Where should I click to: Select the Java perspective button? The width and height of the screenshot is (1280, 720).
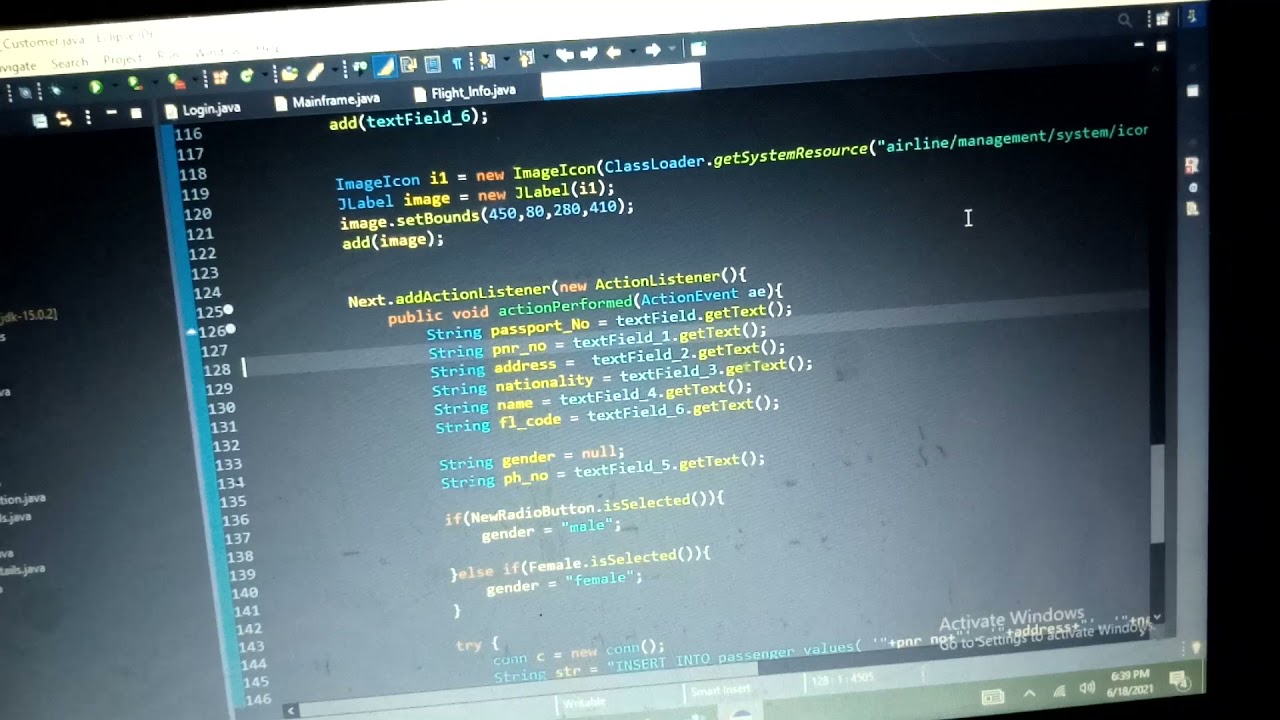(x=1192, y=15)
